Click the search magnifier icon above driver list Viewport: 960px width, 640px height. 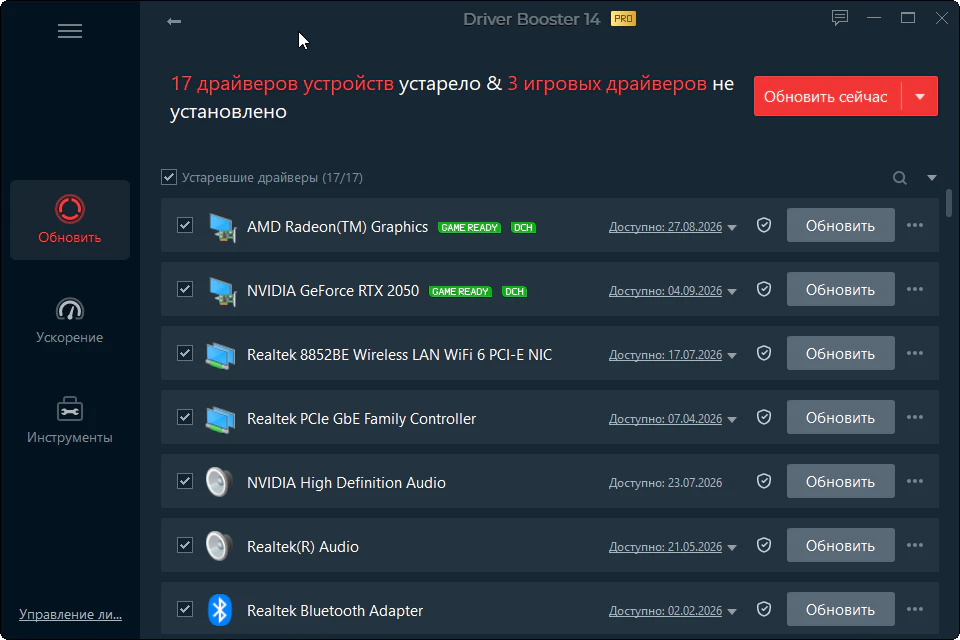(x=899, y=178)
